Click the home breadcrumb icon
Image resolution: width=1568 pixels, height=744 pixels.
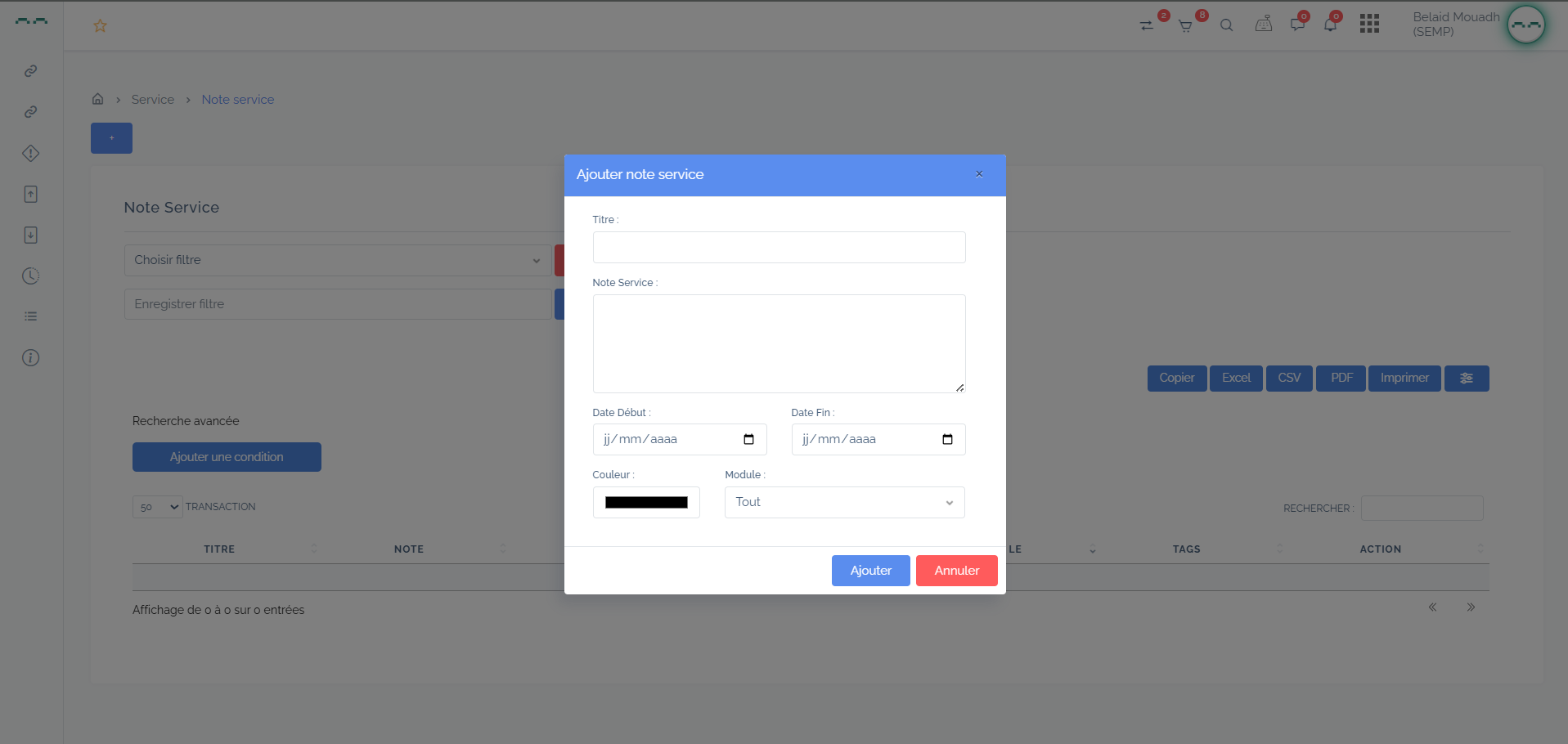click(97, 99)
